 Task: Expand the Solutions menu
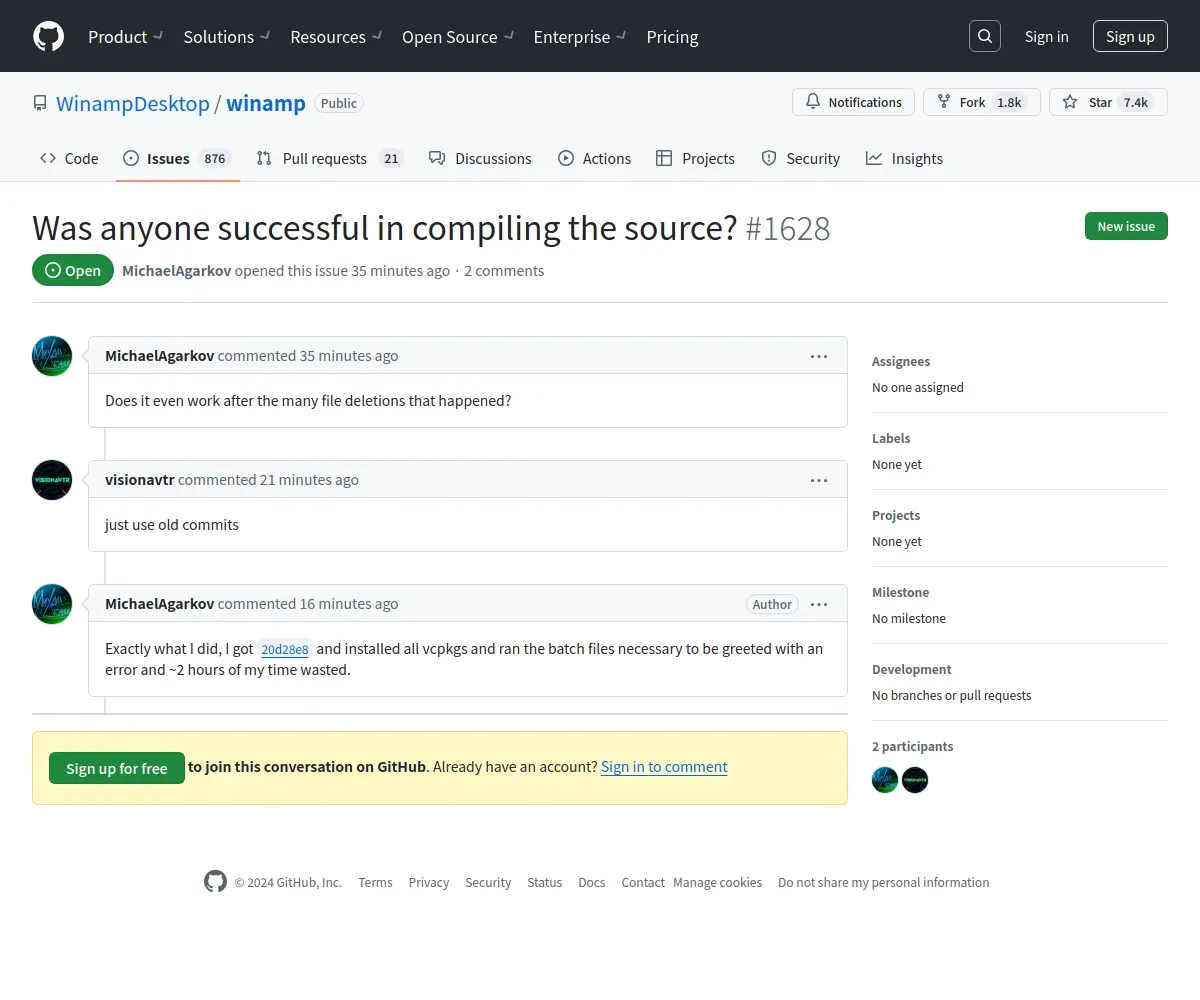pyautogui.click(x=227, y=37)
